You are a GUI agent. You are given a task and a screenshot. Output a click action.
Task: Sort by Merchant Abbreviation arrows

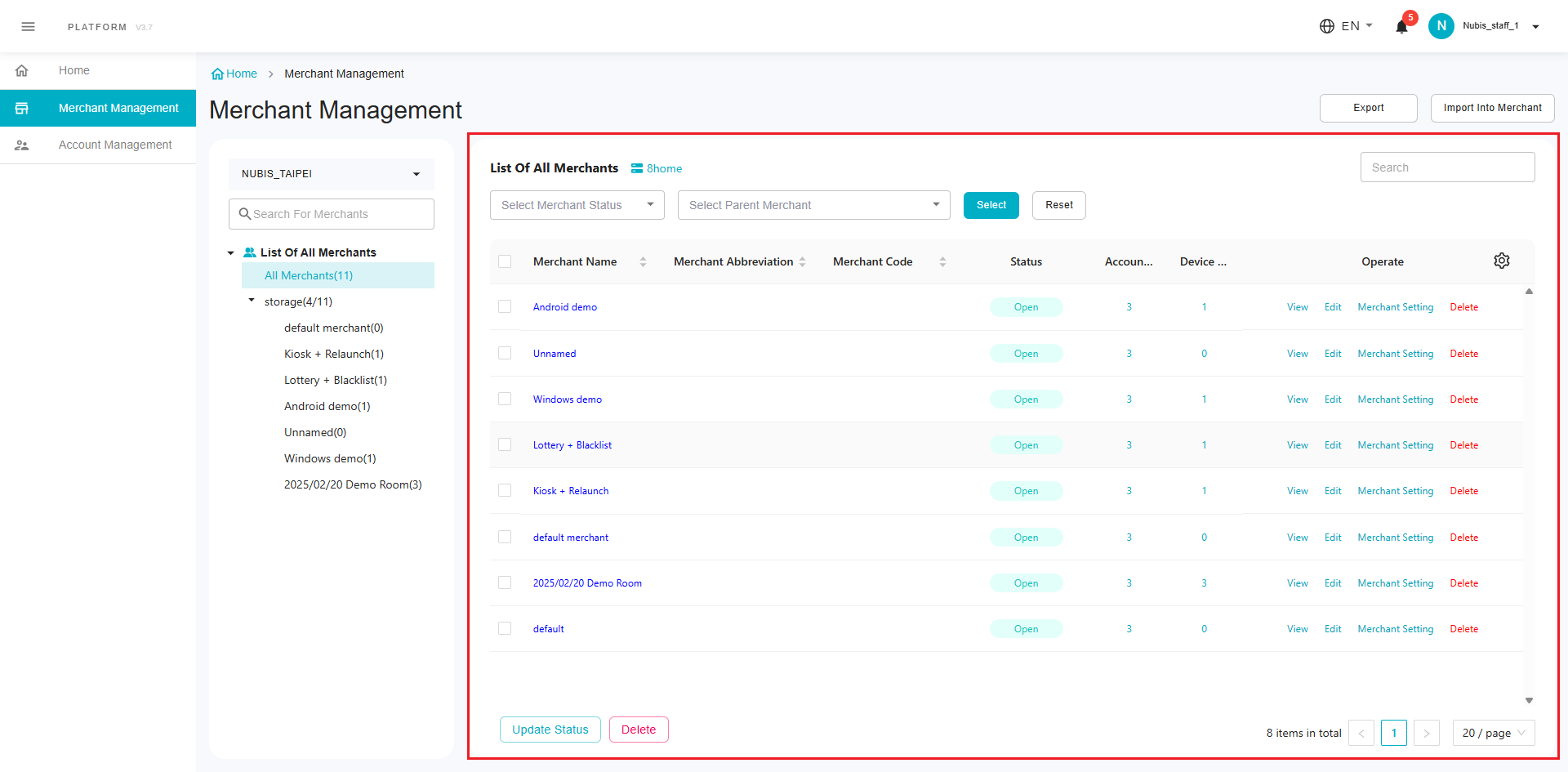point(803,262)
